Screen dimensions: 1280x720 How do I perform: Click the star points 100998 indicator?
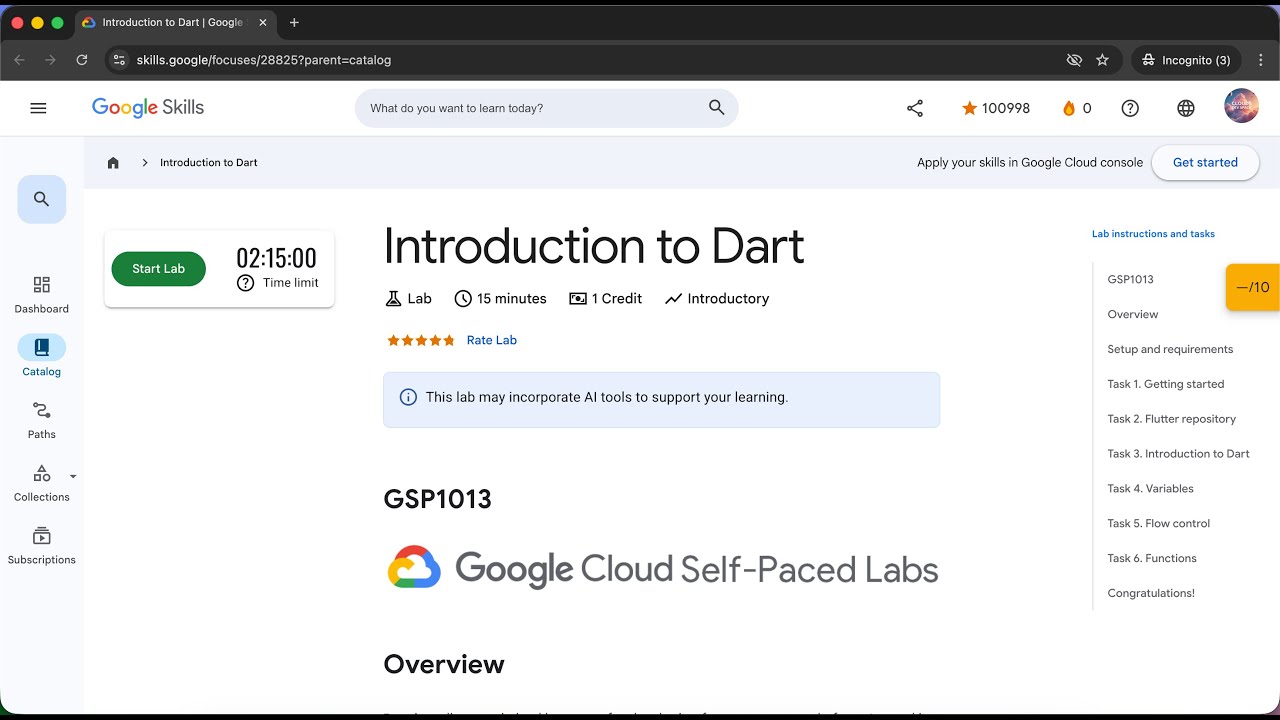(995, 108)
